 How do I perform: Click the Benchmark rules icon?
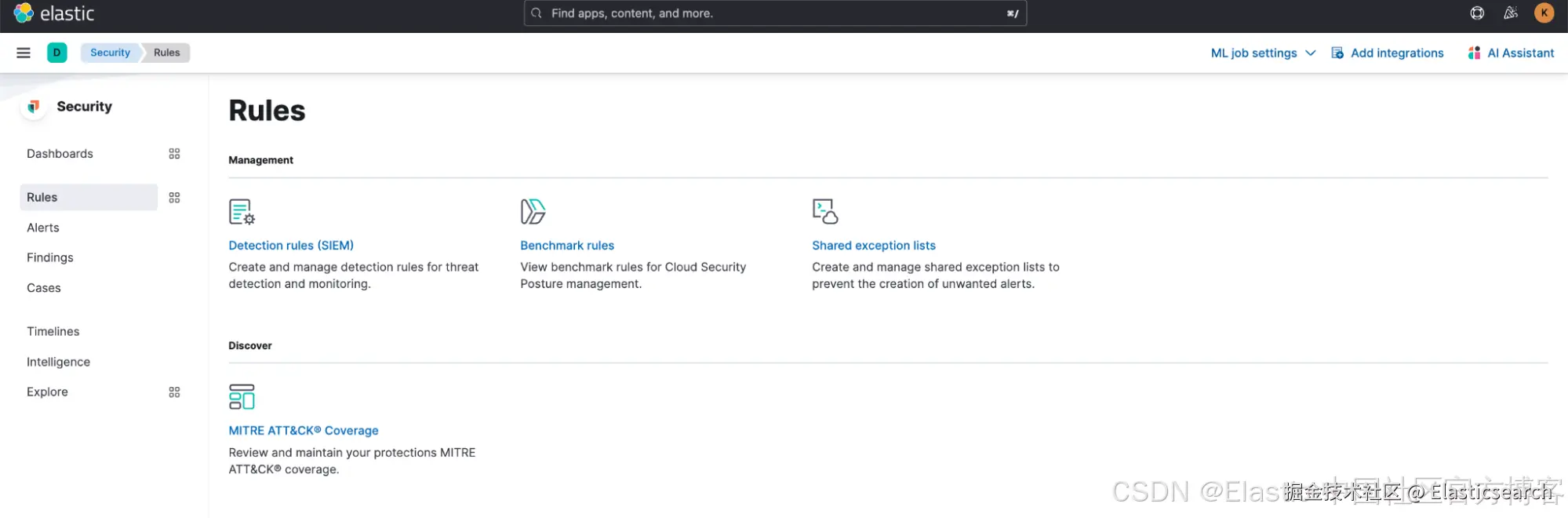point(533,211)
